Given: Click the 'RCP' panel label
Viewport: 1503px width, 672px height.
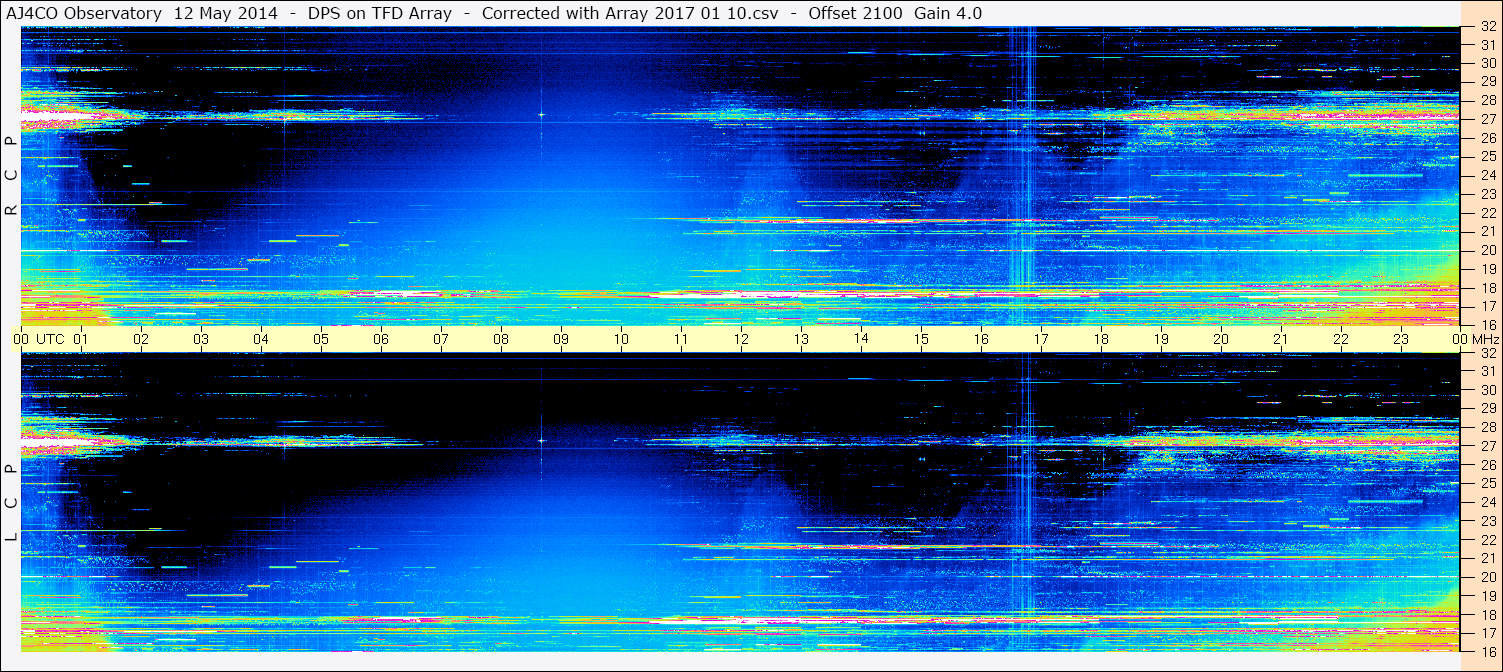Looking at the screenshot, I should click(x=11, y=177).
